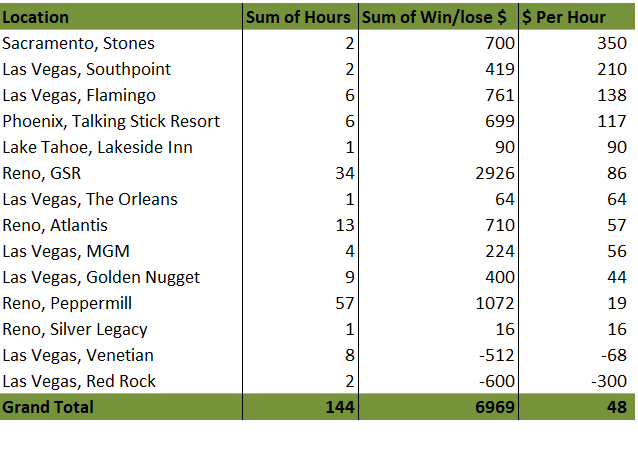Click the Grand Total 144 hours value
This screenshot has width=638, height=451.
(x=340, y=407)
